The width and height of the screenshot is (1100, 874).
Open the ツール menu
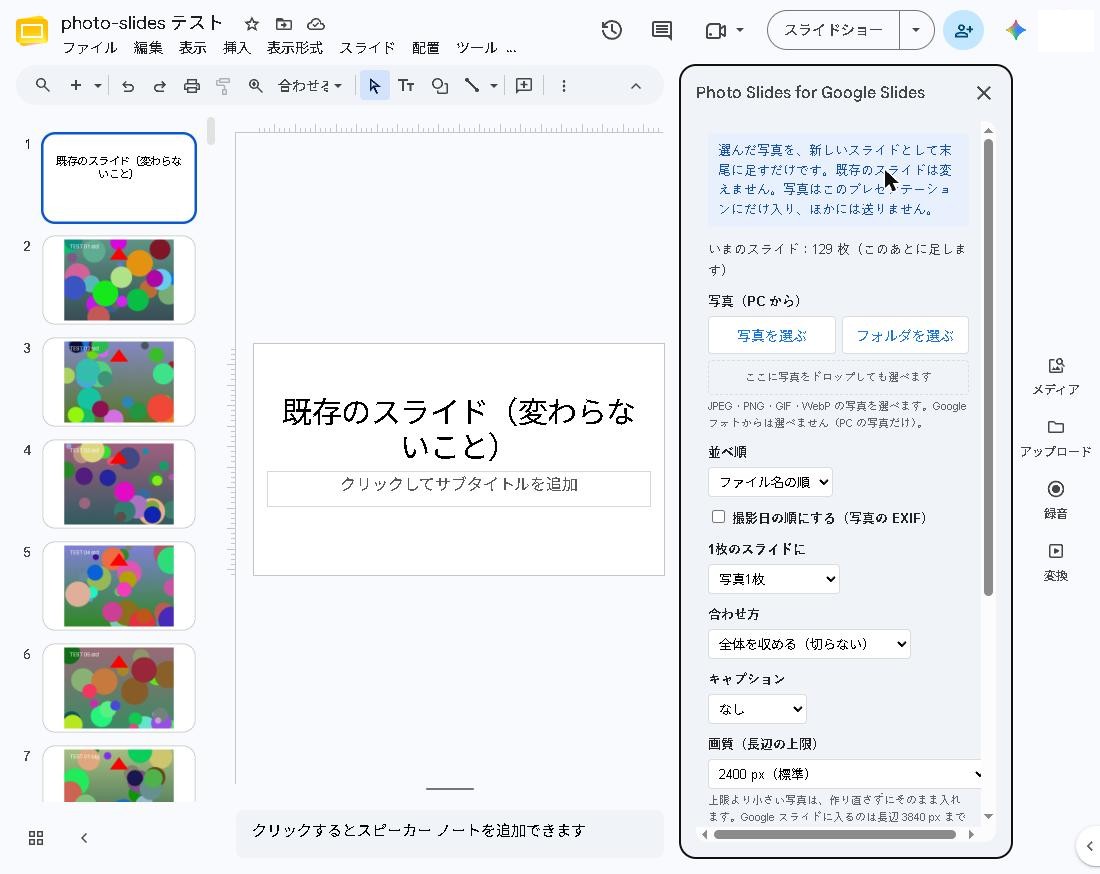476,48
